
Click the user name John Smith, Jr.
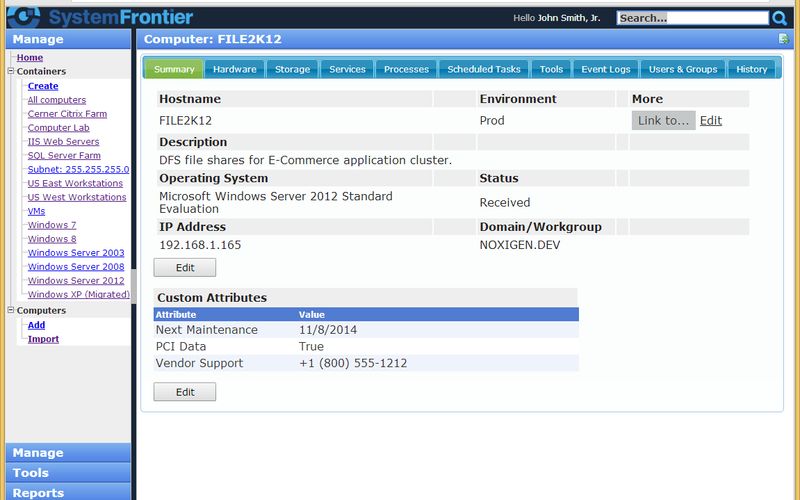(x=569, y=18)
